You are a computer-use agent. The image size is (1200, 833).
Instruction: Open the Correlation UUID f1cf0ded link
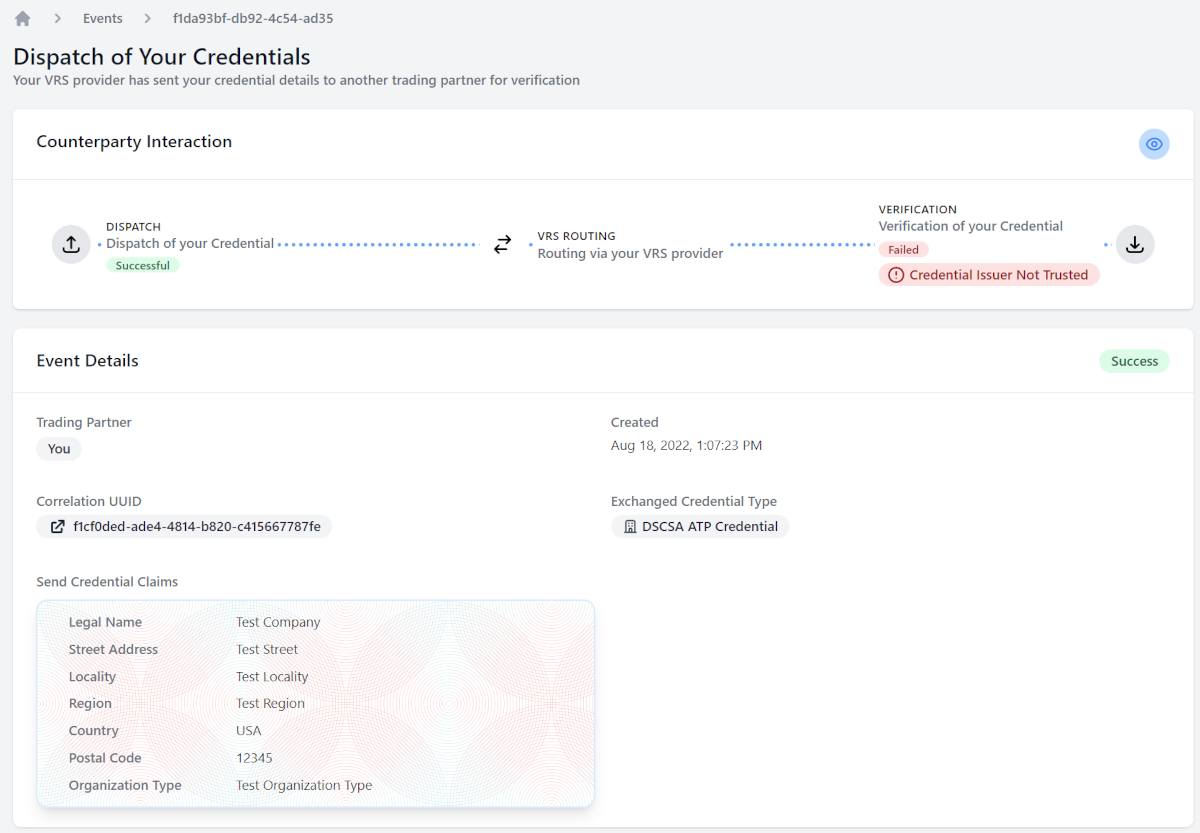coord(196,526)
